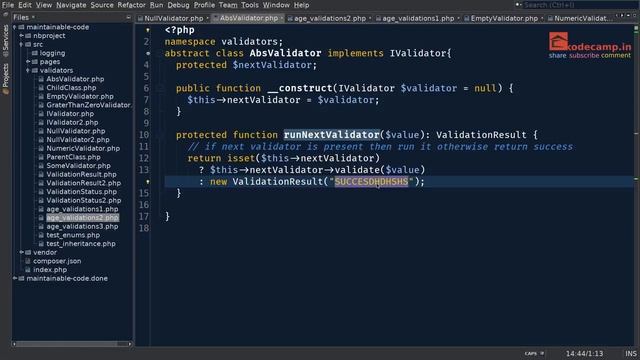Screen dimensions: 640x360
Task: Switch to EmptyValidator.php editor tab
Action: (x=504, y=18)
